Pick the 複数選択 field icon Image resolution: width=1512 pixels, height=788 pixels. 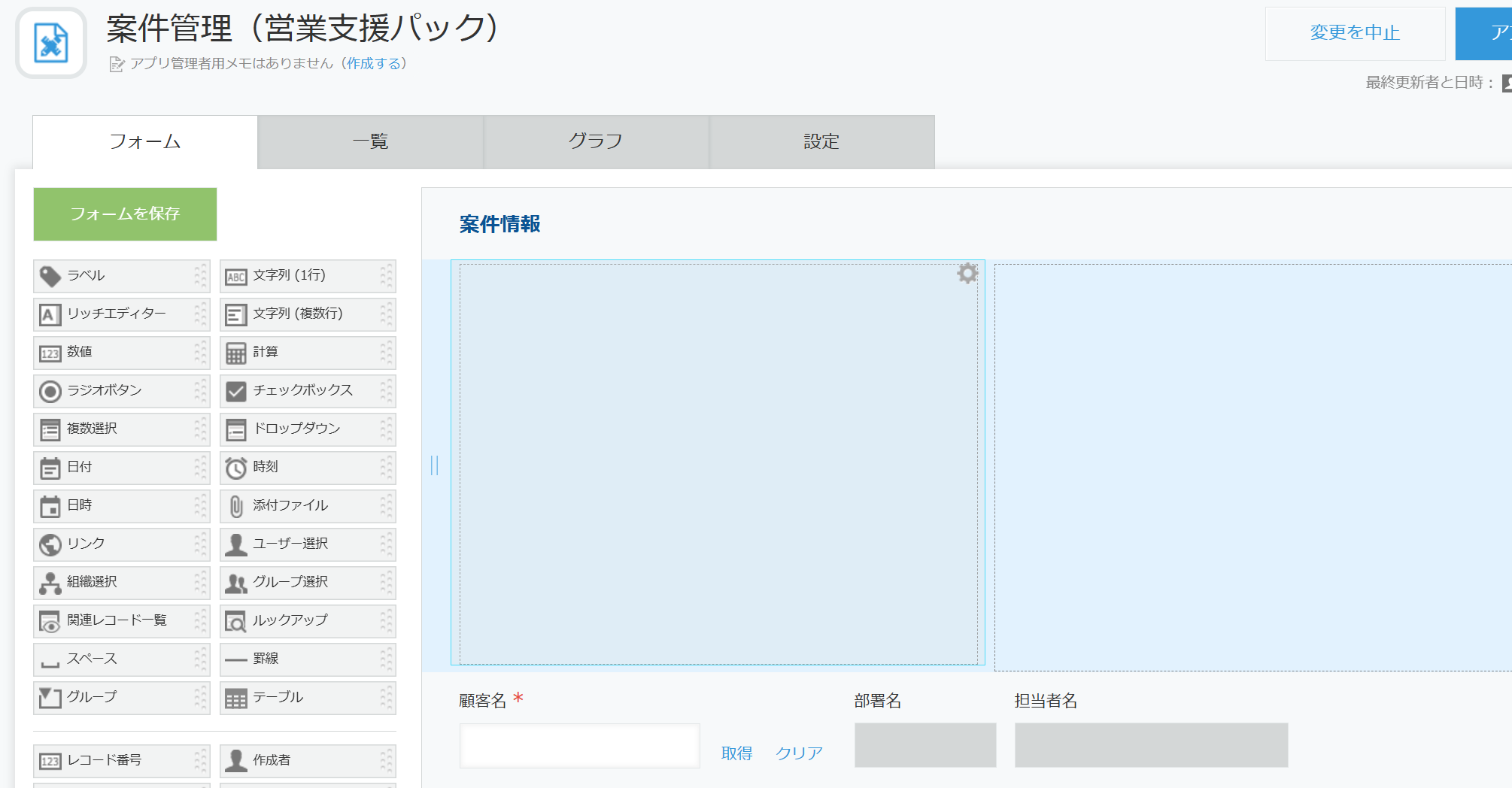coord(50,430)
